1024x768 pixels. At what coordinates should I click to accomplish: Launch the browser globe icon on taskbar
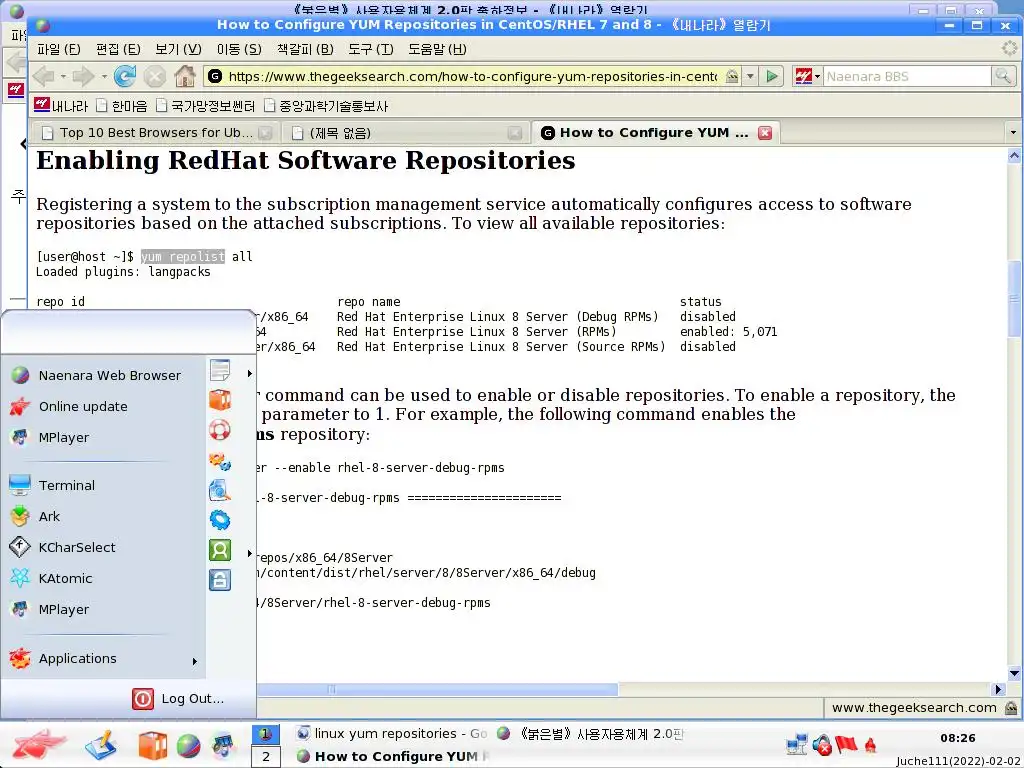click(188, 746)
